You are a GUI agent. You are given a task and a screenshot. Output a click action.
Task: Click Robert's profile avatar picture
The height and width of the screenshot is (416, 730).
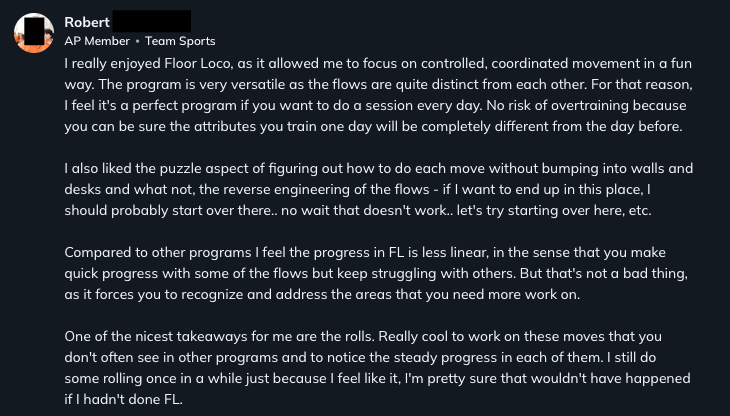(x=34, y=31)
